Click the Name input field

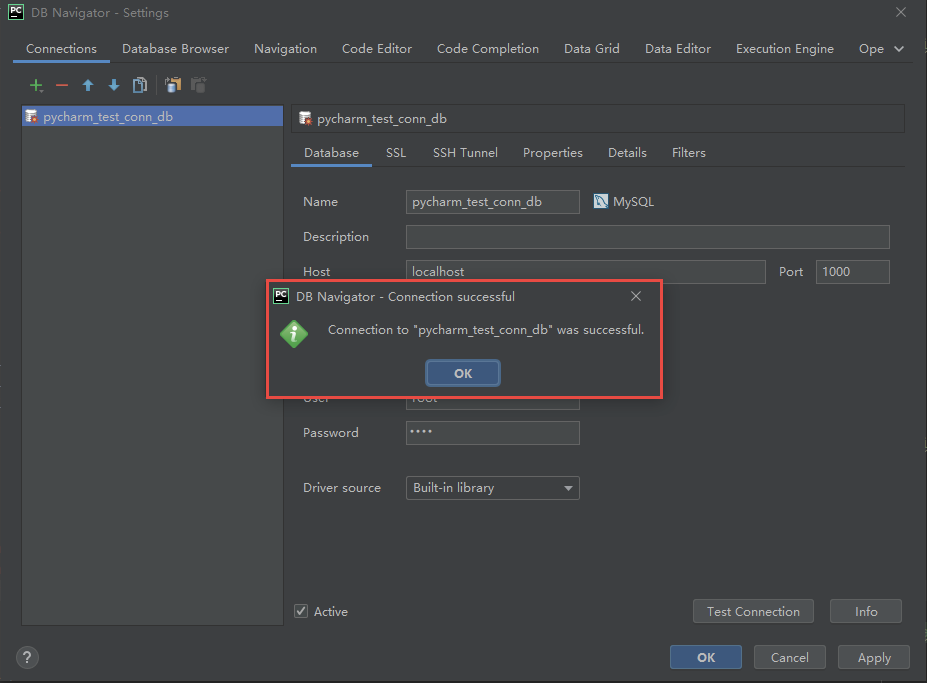pos(492,202)
